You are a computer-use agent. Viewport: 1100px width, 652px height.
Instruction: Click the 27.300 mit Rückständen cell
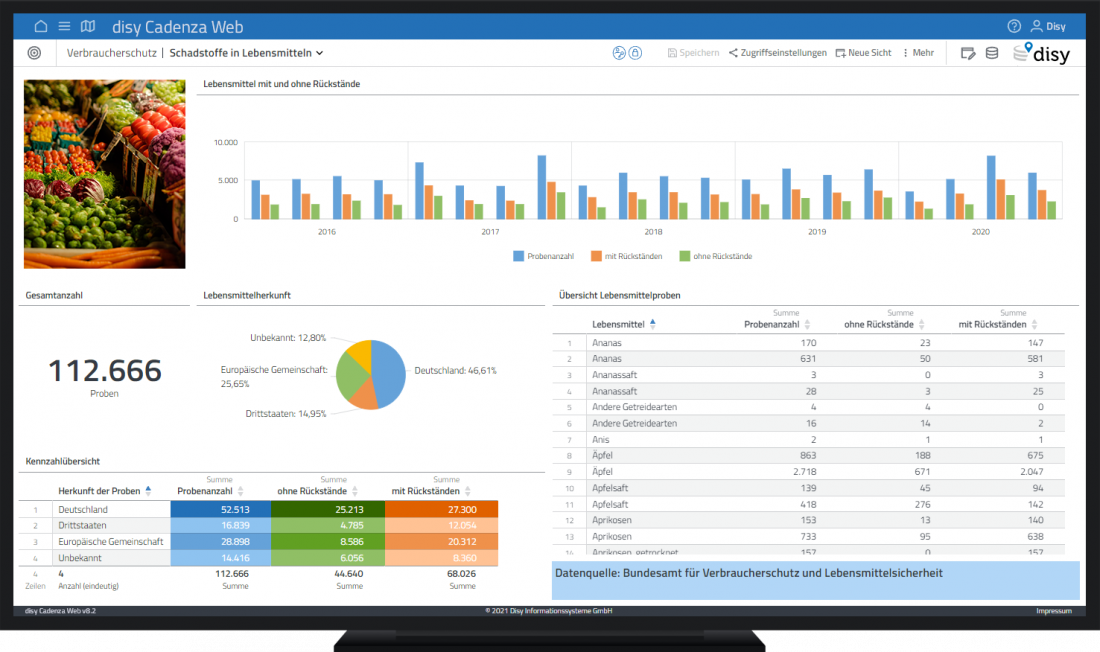point(441,510)
